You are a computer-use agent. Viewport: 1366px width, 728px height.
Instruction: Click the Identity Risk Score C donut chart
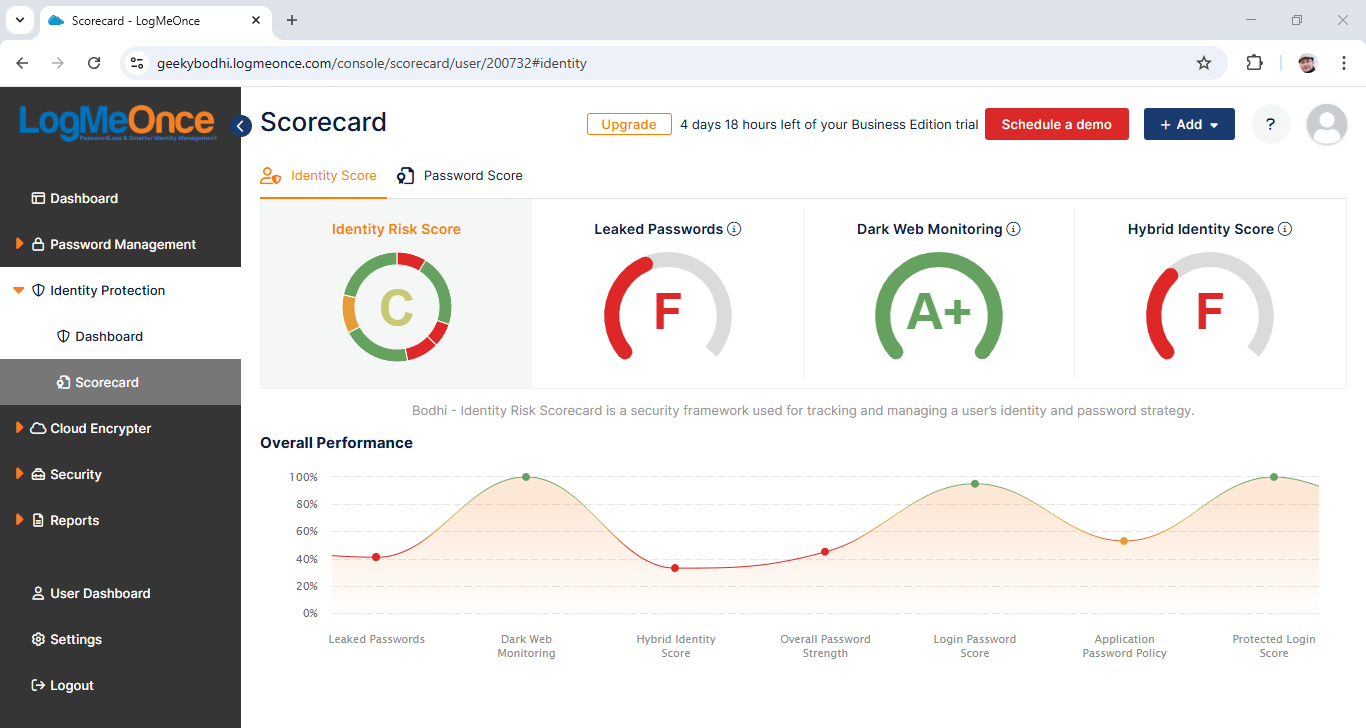coord(396,307)
